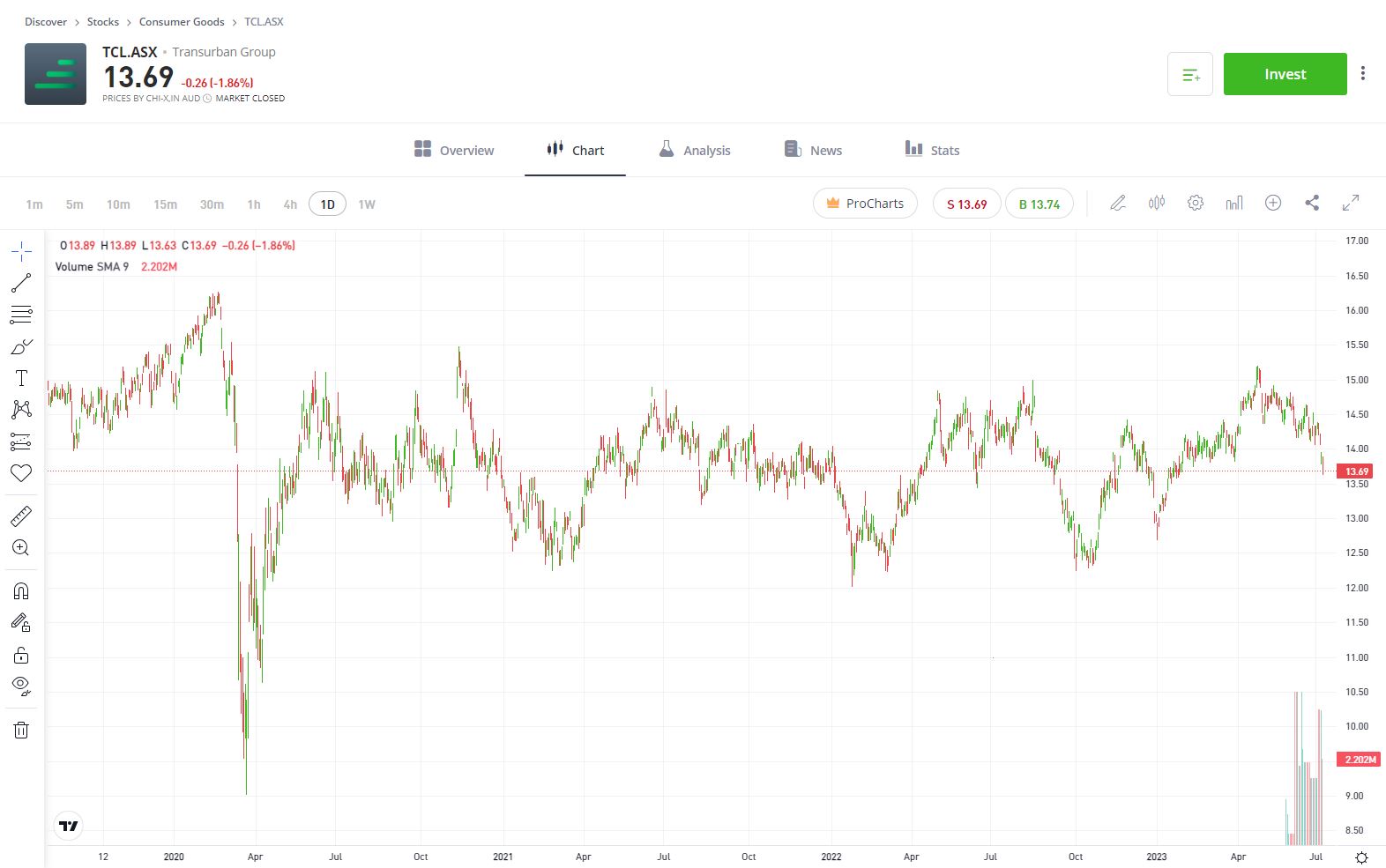Activate the zoom in tool

[21, 548]
